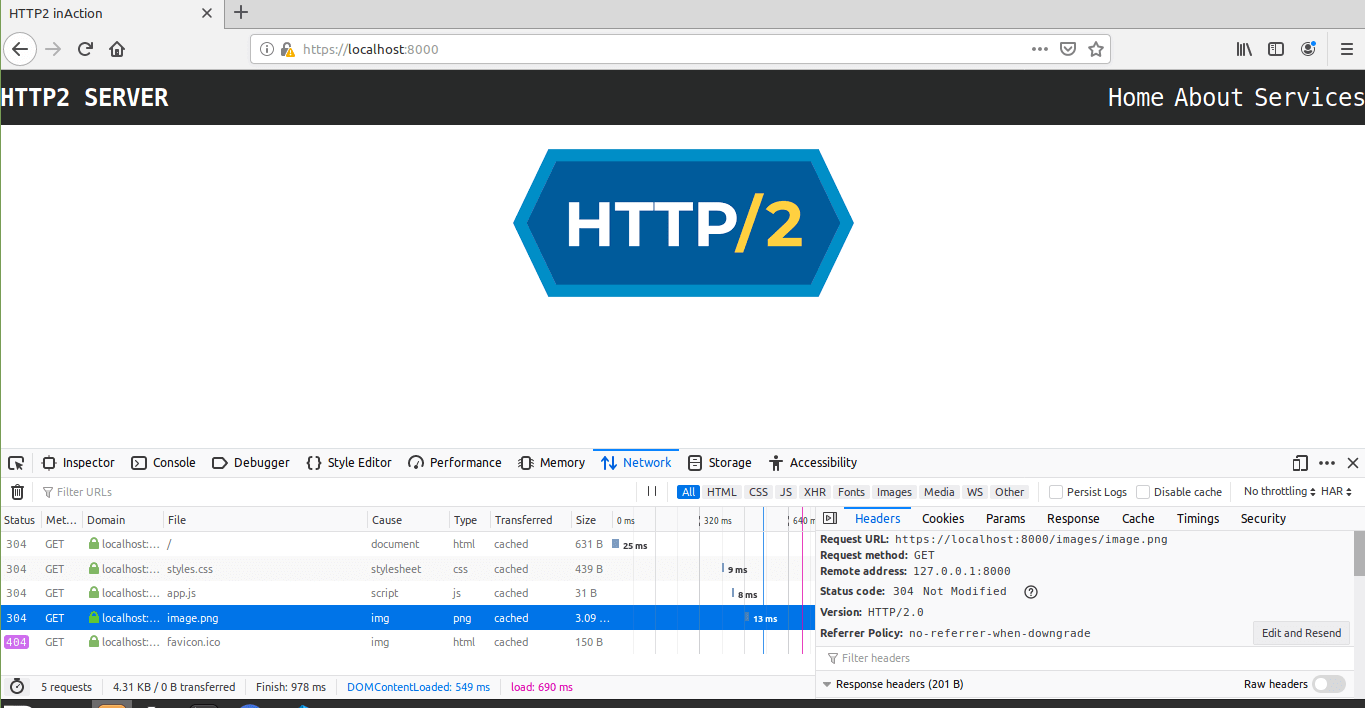Switch to the Response details tab
Screen dimensions: 1365x708
[x=1073, y=518]
